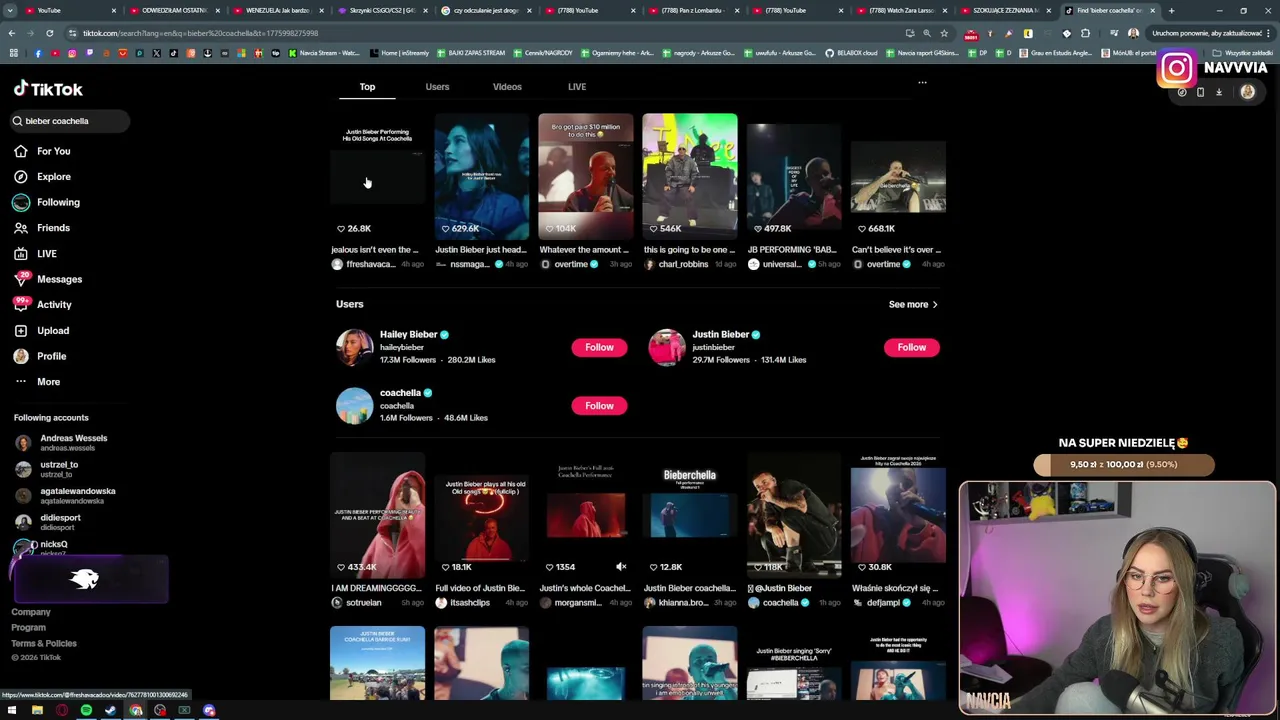
Task: Go to the Following feed
Action: pyautogui.click(x=47, y=202)
